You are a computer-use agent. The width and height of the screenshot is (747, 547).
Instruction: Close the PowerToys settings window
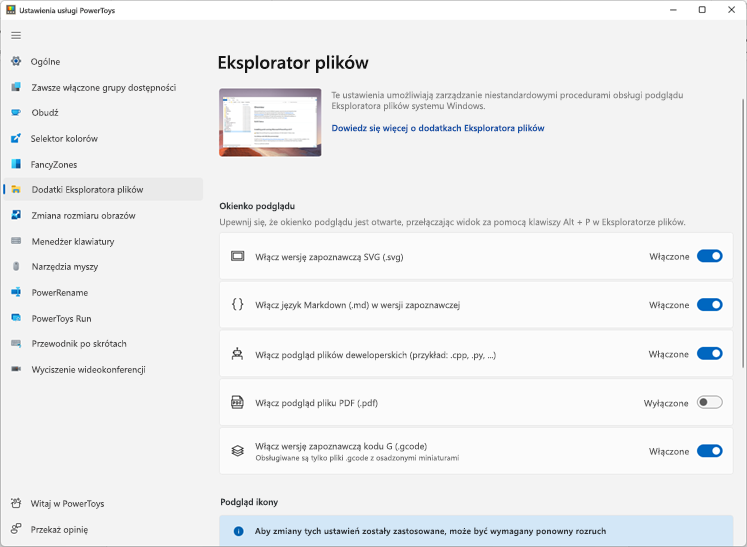(x=731, y=10)
